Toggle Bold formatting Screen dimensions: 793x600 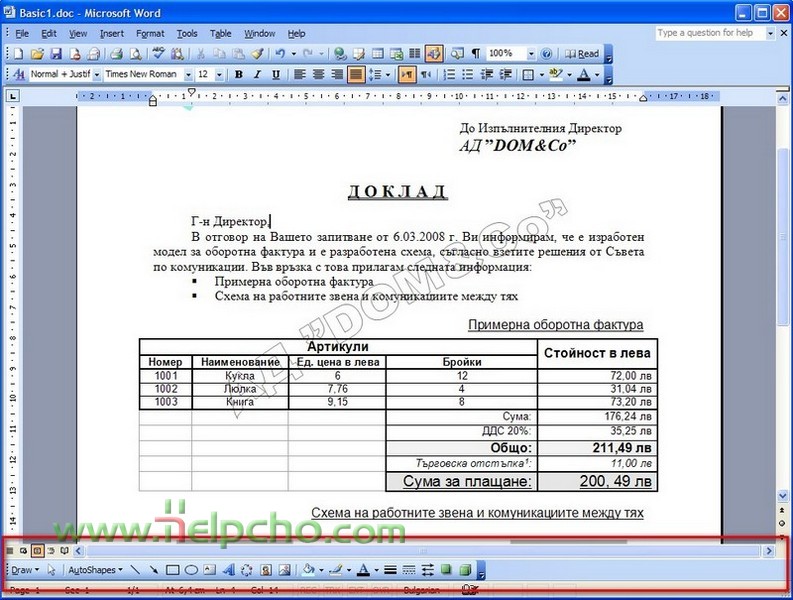click(x=238, y=75)
